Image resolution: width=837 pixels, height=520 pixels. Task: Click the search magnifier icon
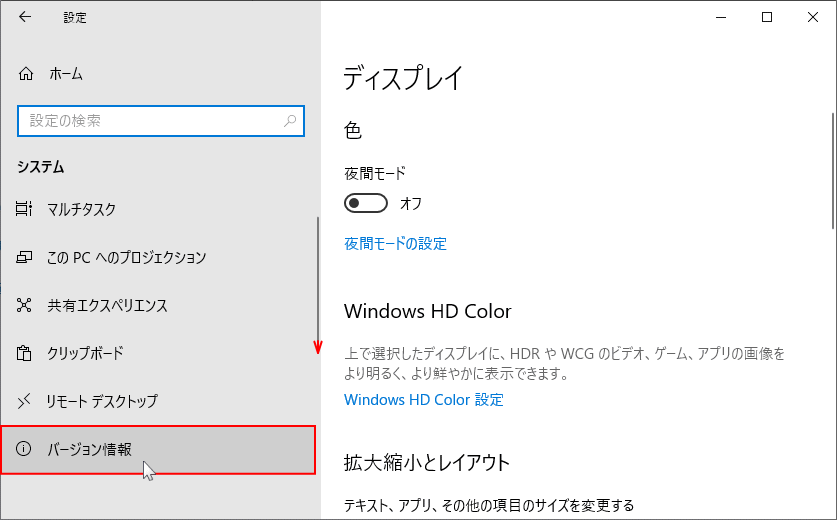click(x=290, y=121)
